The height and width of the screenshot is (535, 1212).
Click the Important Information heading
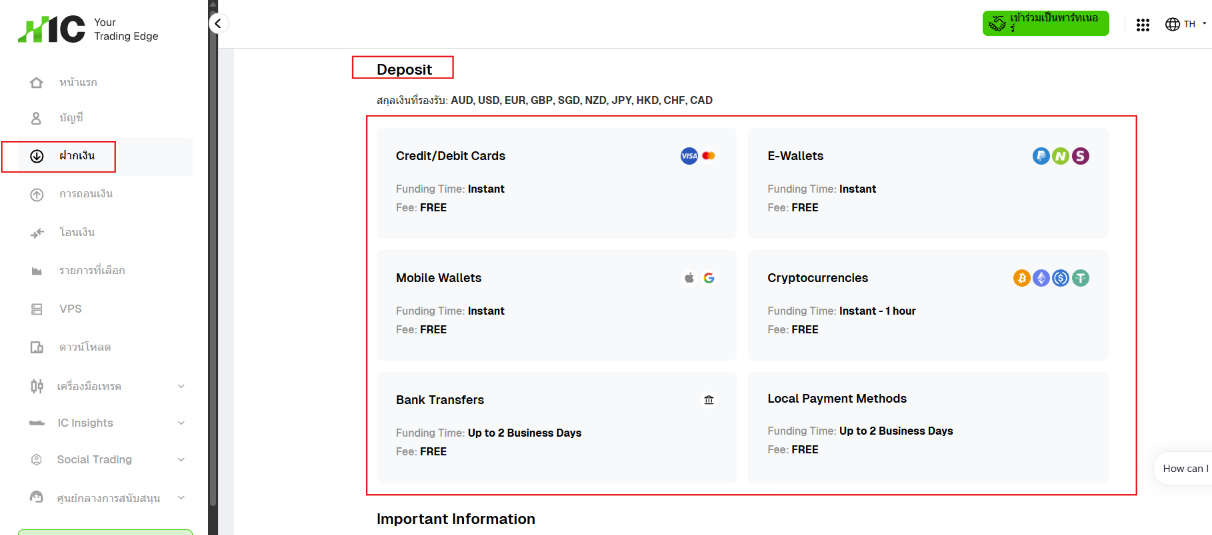click(x=456, y=519)
